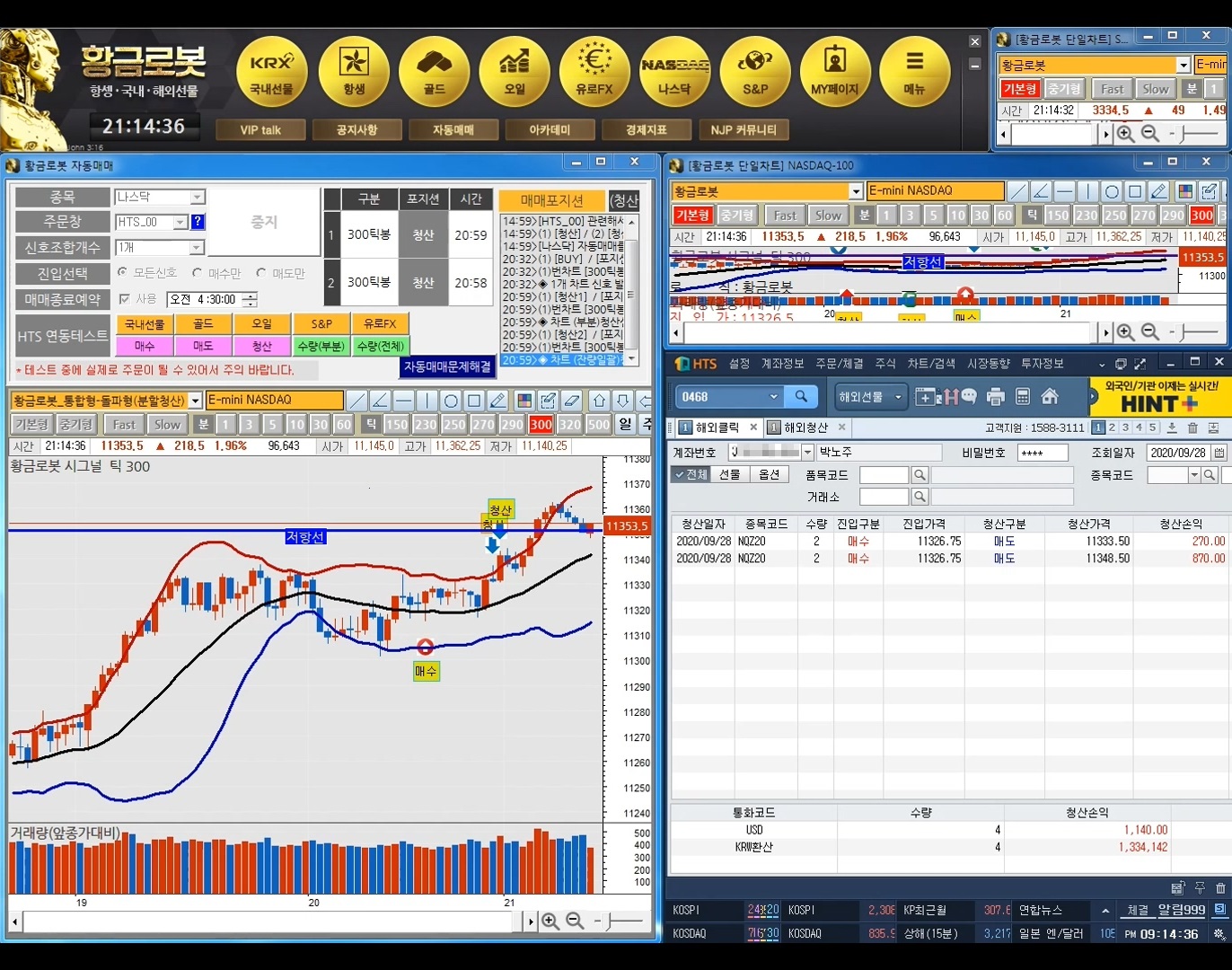Screen dimensions: 1232x970
Task: Select the 매수만 radio button
Action: point(198,272)
